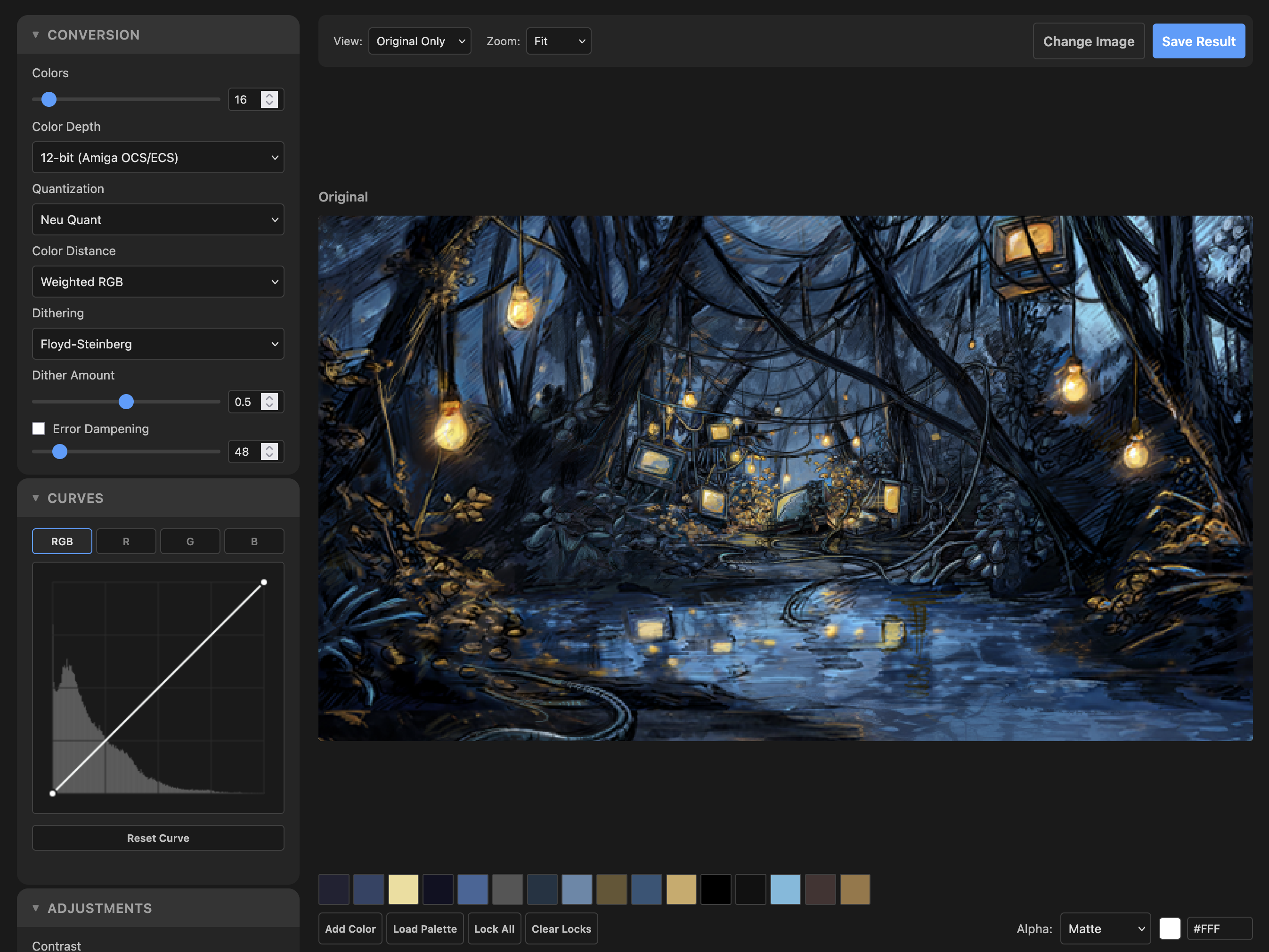This screenshot has width=1269, height=952.
Task: Switch to the R curve tab
Action: [126, 541]
